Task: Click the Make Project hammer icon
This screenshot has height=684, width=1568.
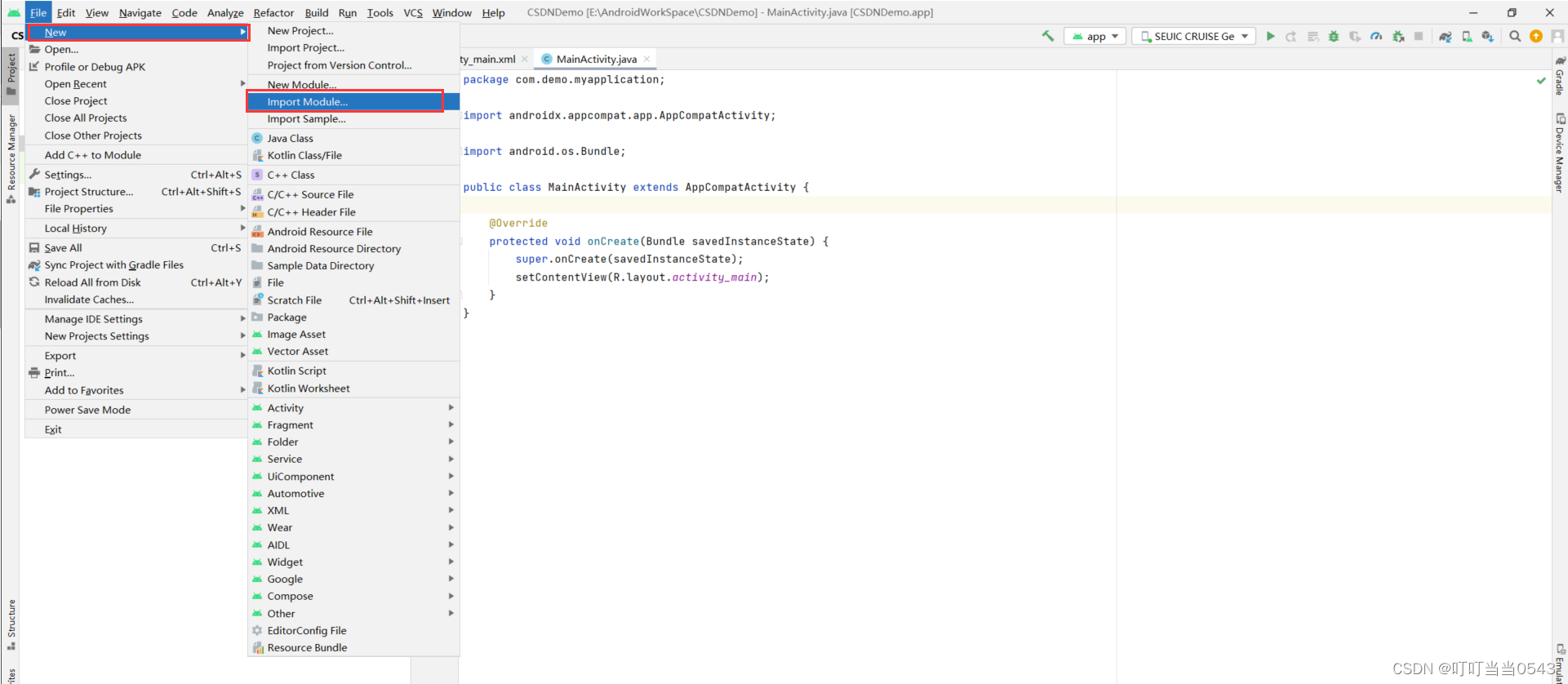Action: tap(1048, 36)
